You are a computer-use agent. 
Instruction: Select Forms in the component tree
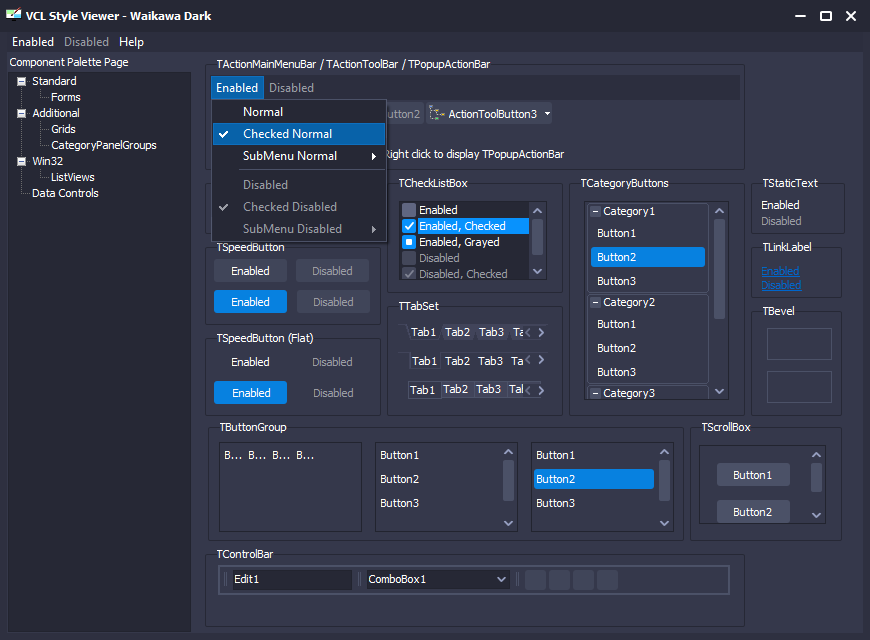[65, 97]
